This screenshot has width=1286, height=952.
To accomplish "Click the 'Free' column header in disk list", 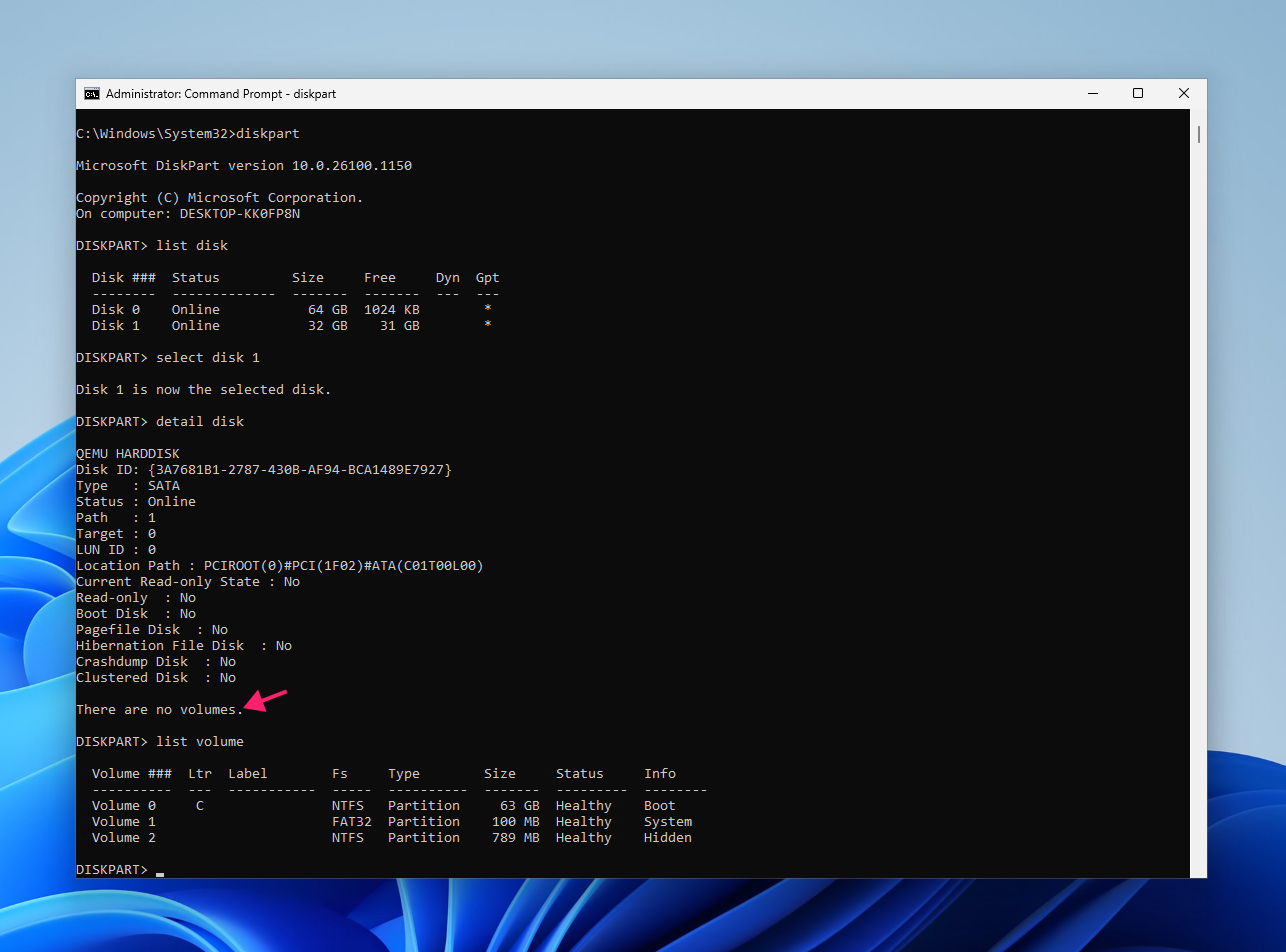I will pos(380,277).
